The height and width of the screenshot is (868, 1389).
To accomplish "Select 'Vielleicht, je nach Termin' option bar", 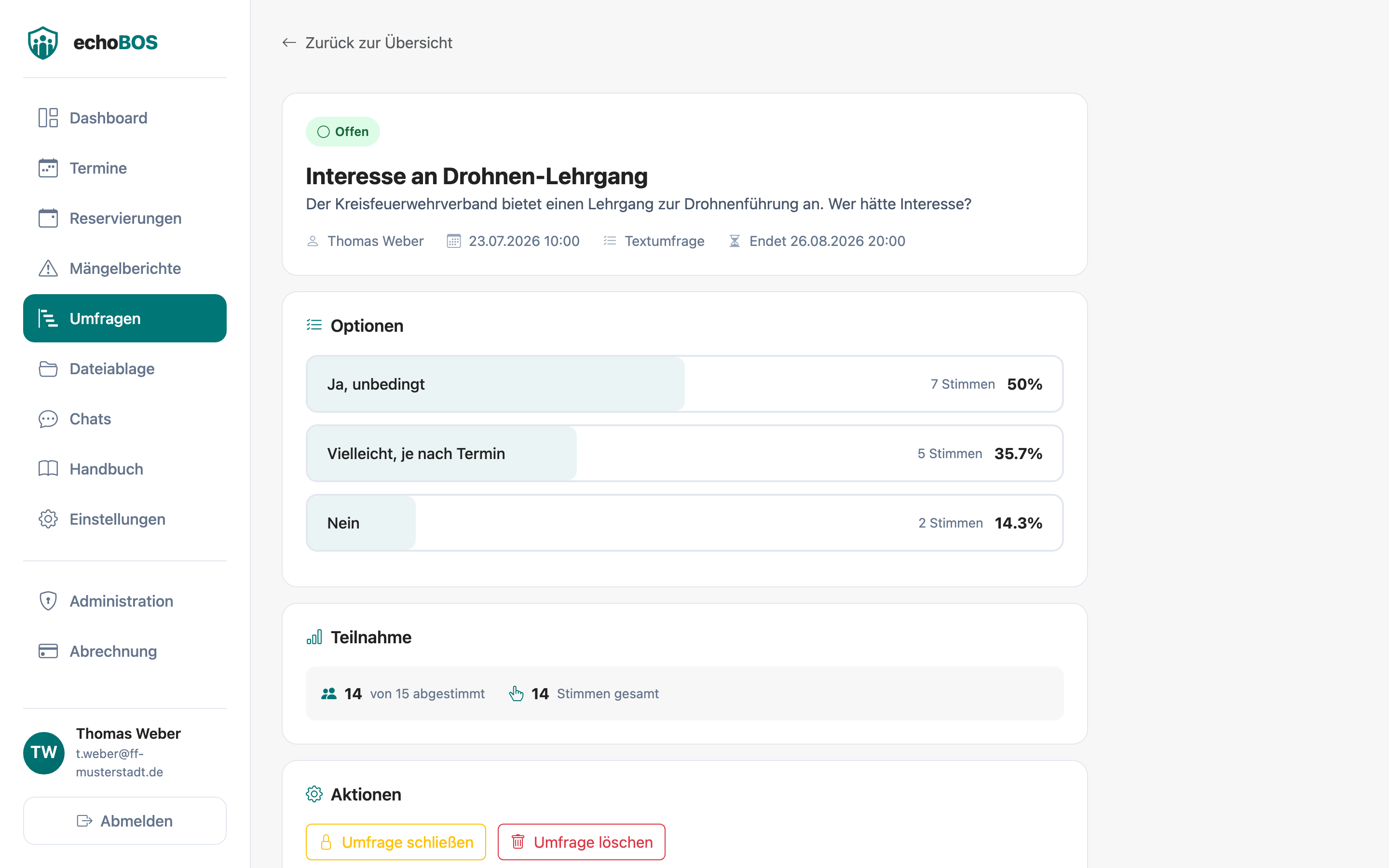I will (x=684, y=453).
